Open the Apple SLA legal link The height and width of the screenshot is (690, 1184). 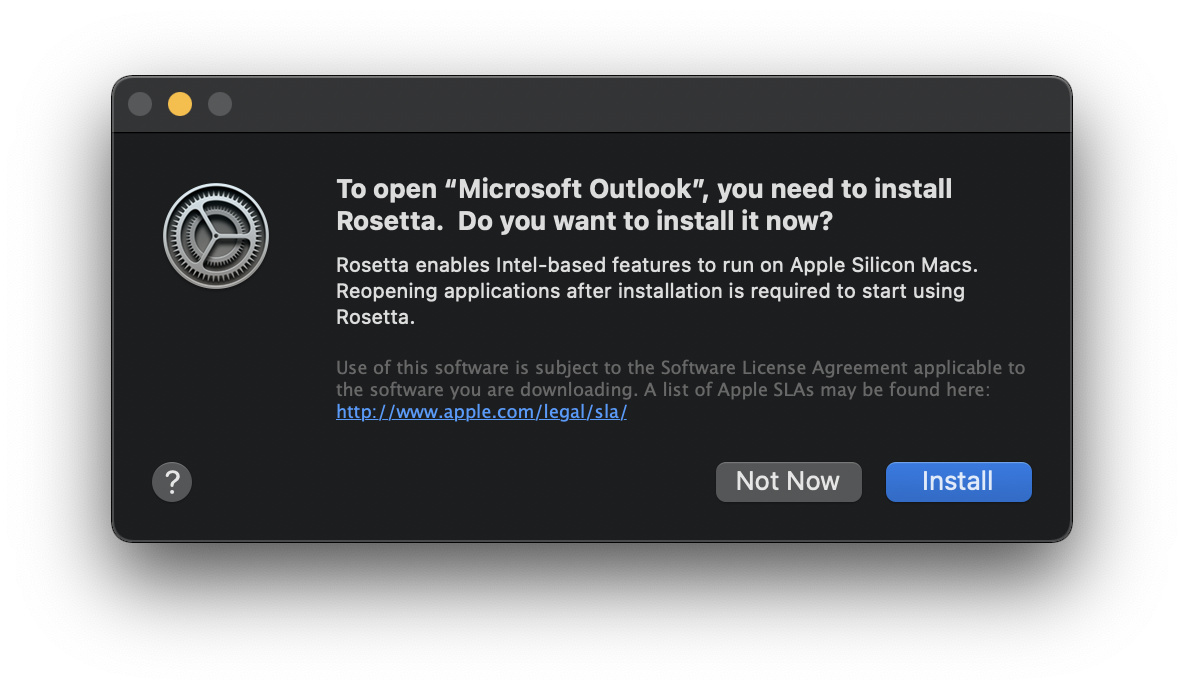(481, 412)
